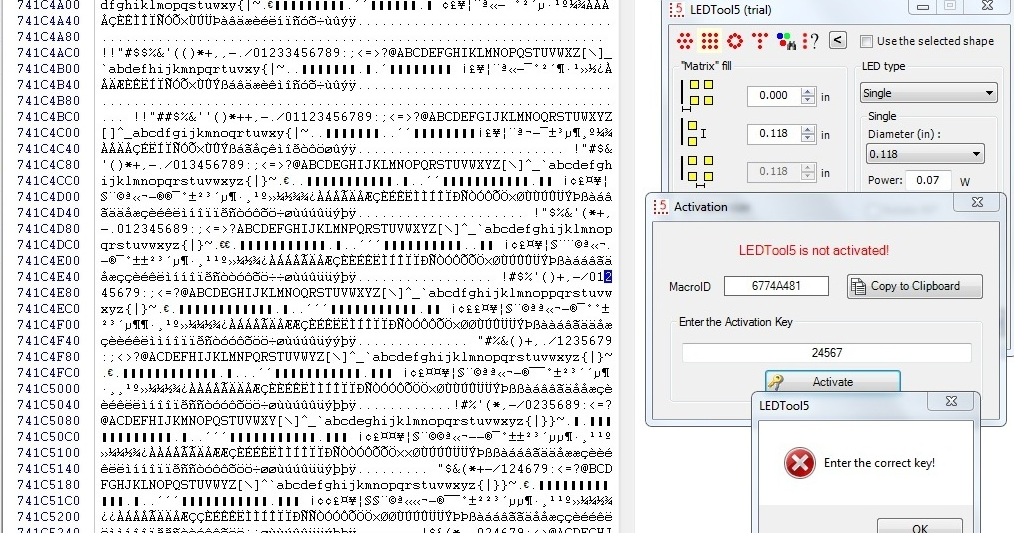Click hex address 741C4F80

pos(49,357)
